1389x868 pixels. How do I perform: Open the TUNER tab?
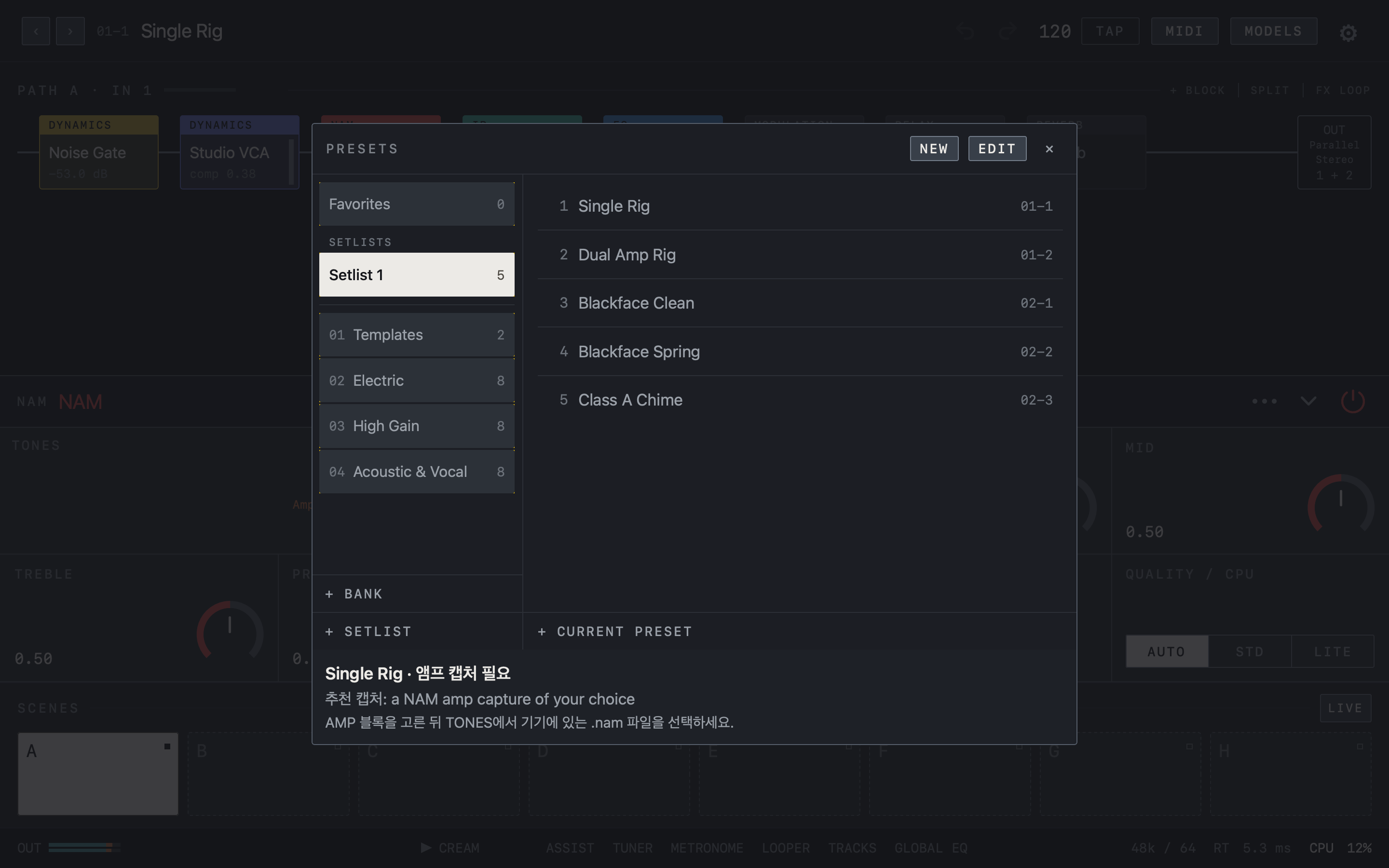click(x=632, y=848)
